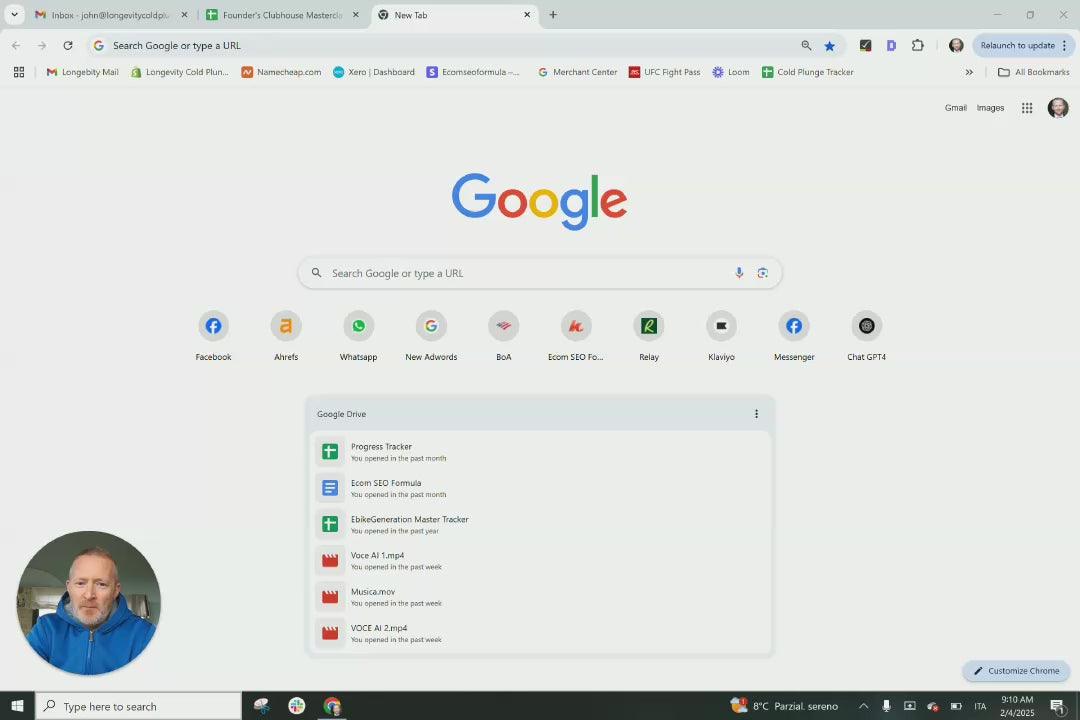Open the Klaviyo shortcut tile
Screen dimensions: 1080x720
[x=721, y=326]
